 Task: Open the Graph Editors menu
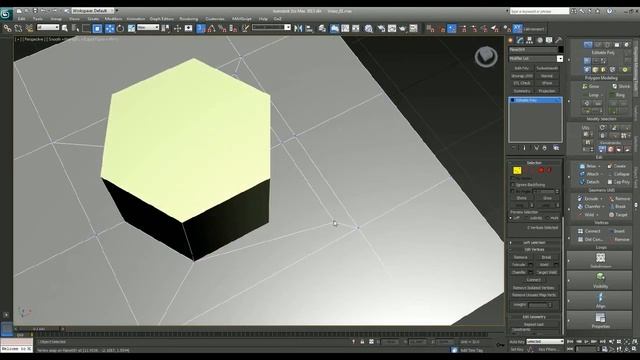pos(162,19)
